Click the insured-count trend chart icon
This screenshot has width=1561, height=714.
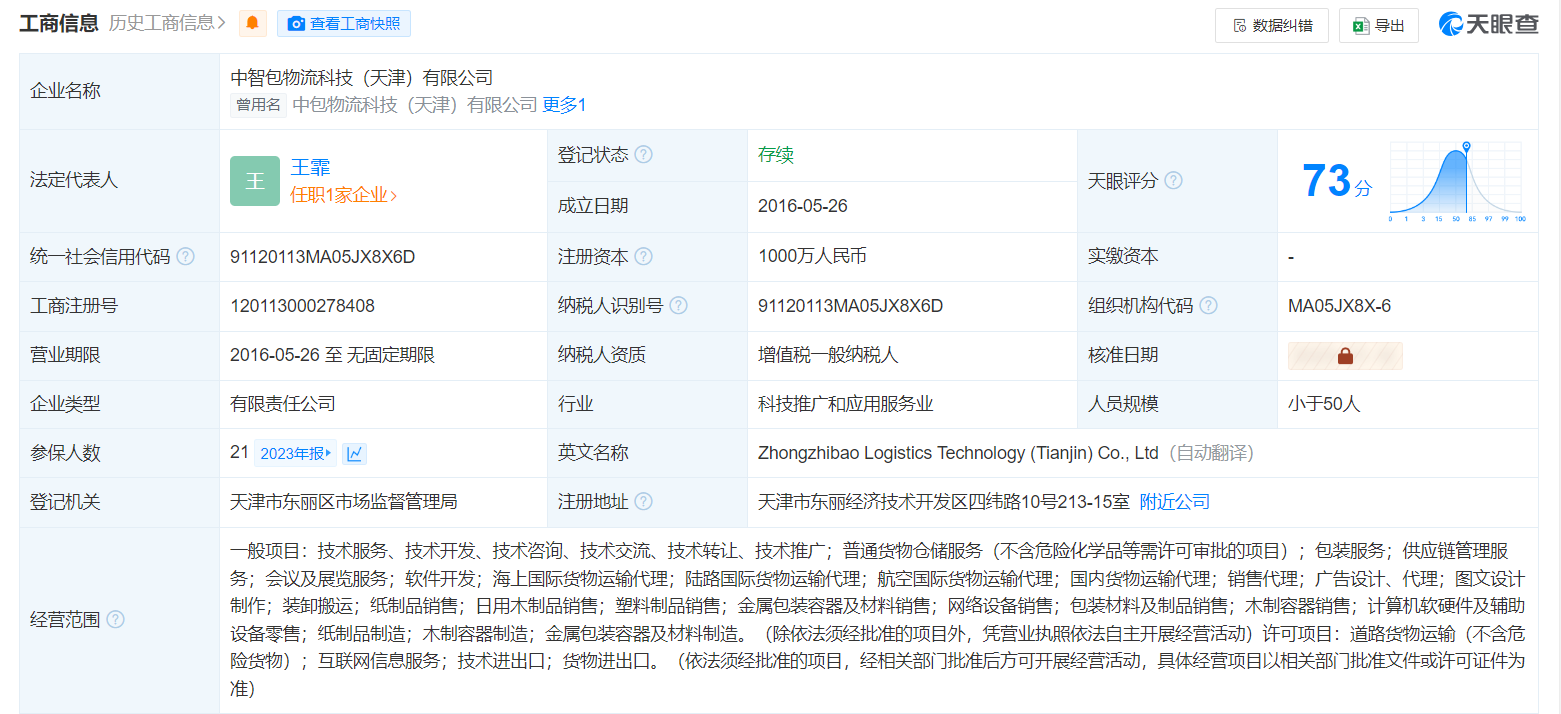click(355, 454)
